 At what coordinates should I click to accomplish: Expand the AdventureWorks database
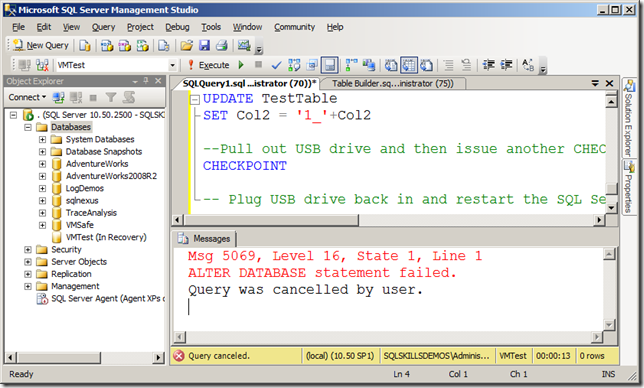click(42, 164)
